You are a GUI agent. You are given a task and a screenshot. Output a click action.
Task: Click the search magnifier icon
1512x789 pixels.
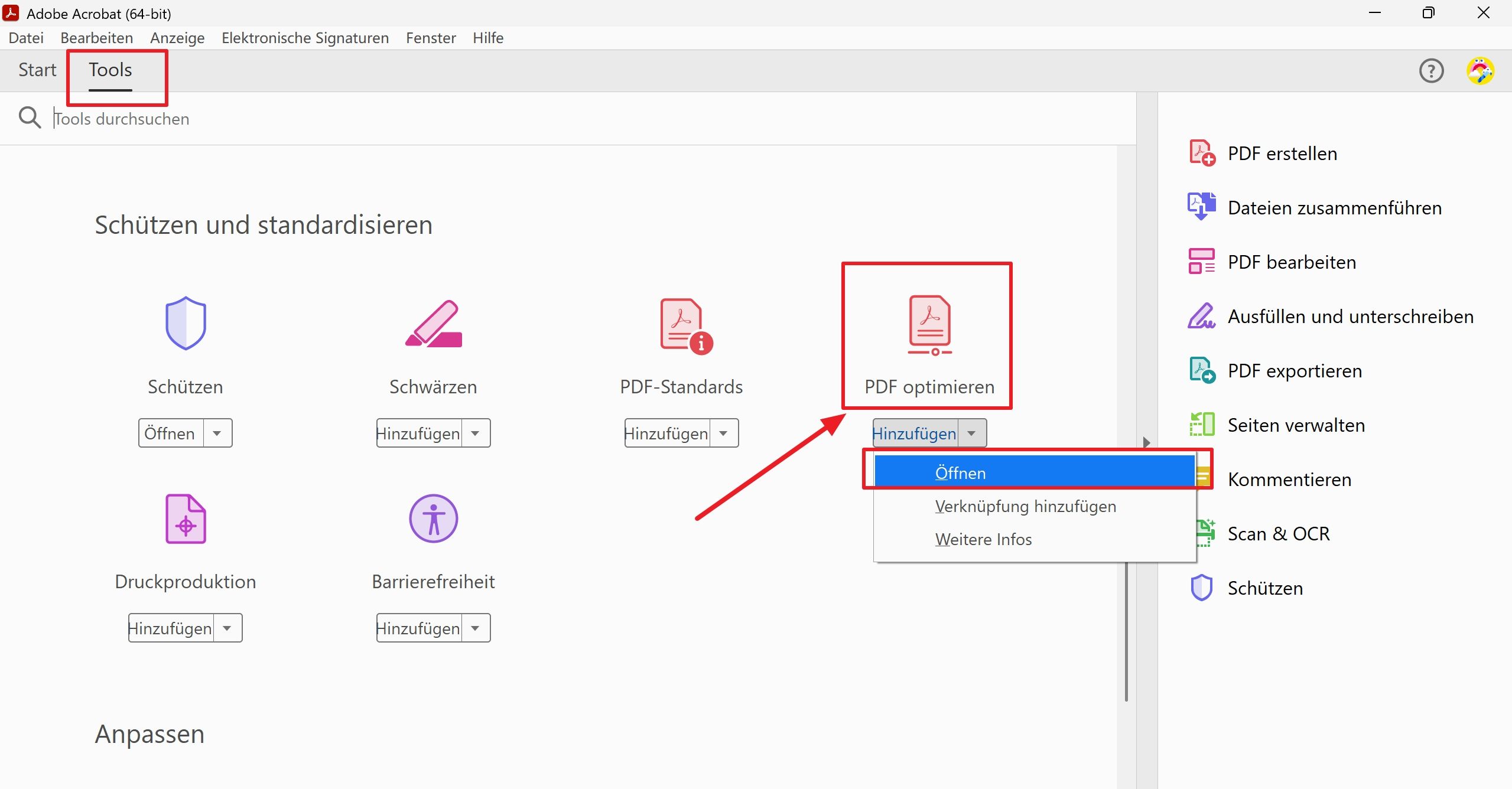pos(30,118)
